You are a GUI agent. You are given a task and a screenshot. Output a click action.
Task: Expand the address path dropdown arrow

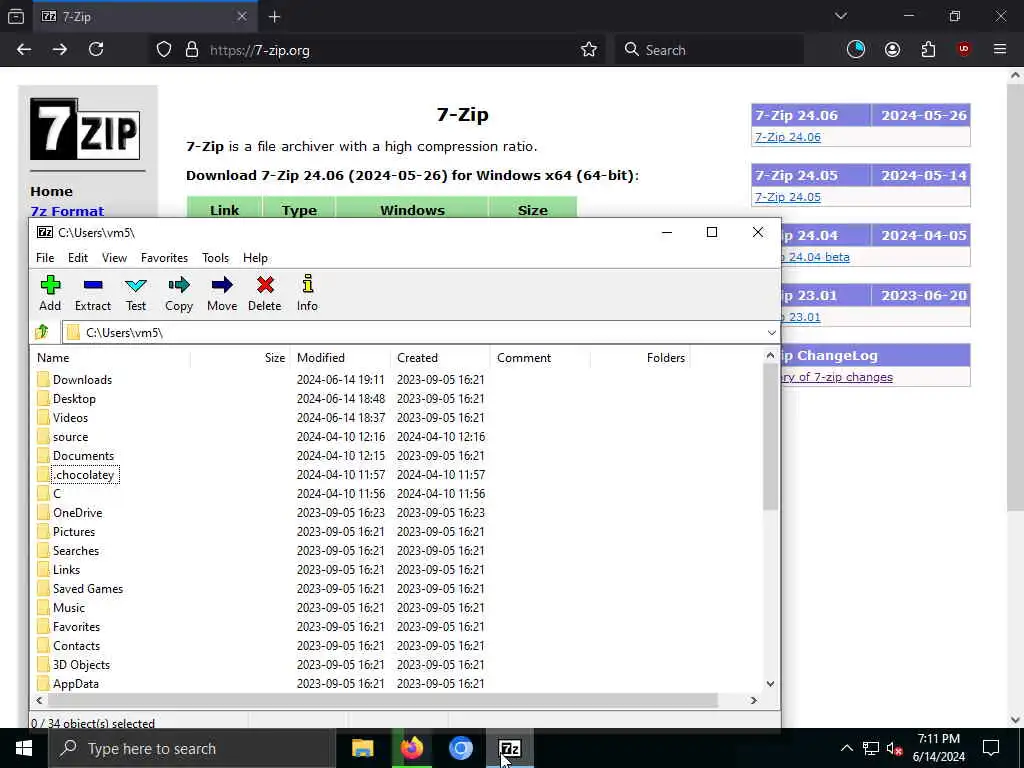[x=771, y=333]
